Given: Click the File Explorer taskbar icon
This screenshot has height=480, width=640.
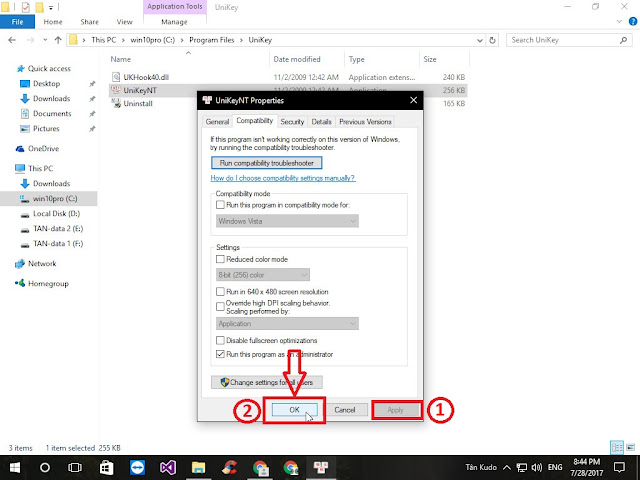Looking at the screenshot, I should pyautogui.click(x=198, y=467).
